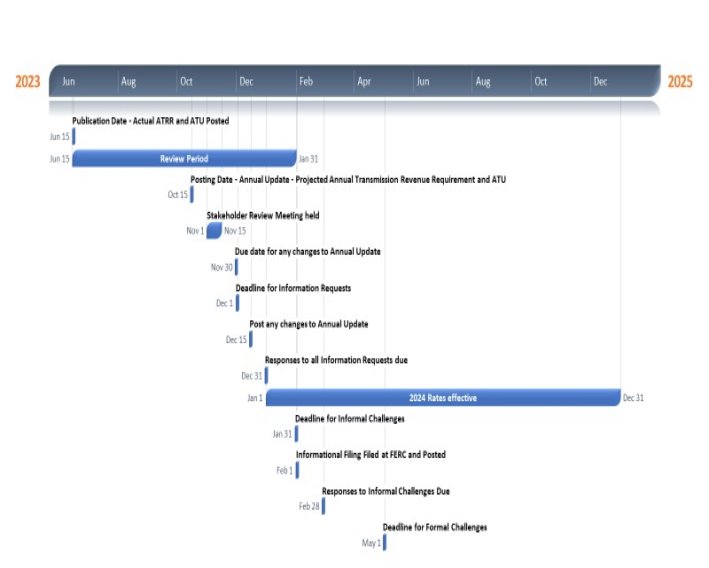This screenshot has height=568, width=709.
Task: Click Responses to all Information Requests due
Action: click(x=336, y=360)
